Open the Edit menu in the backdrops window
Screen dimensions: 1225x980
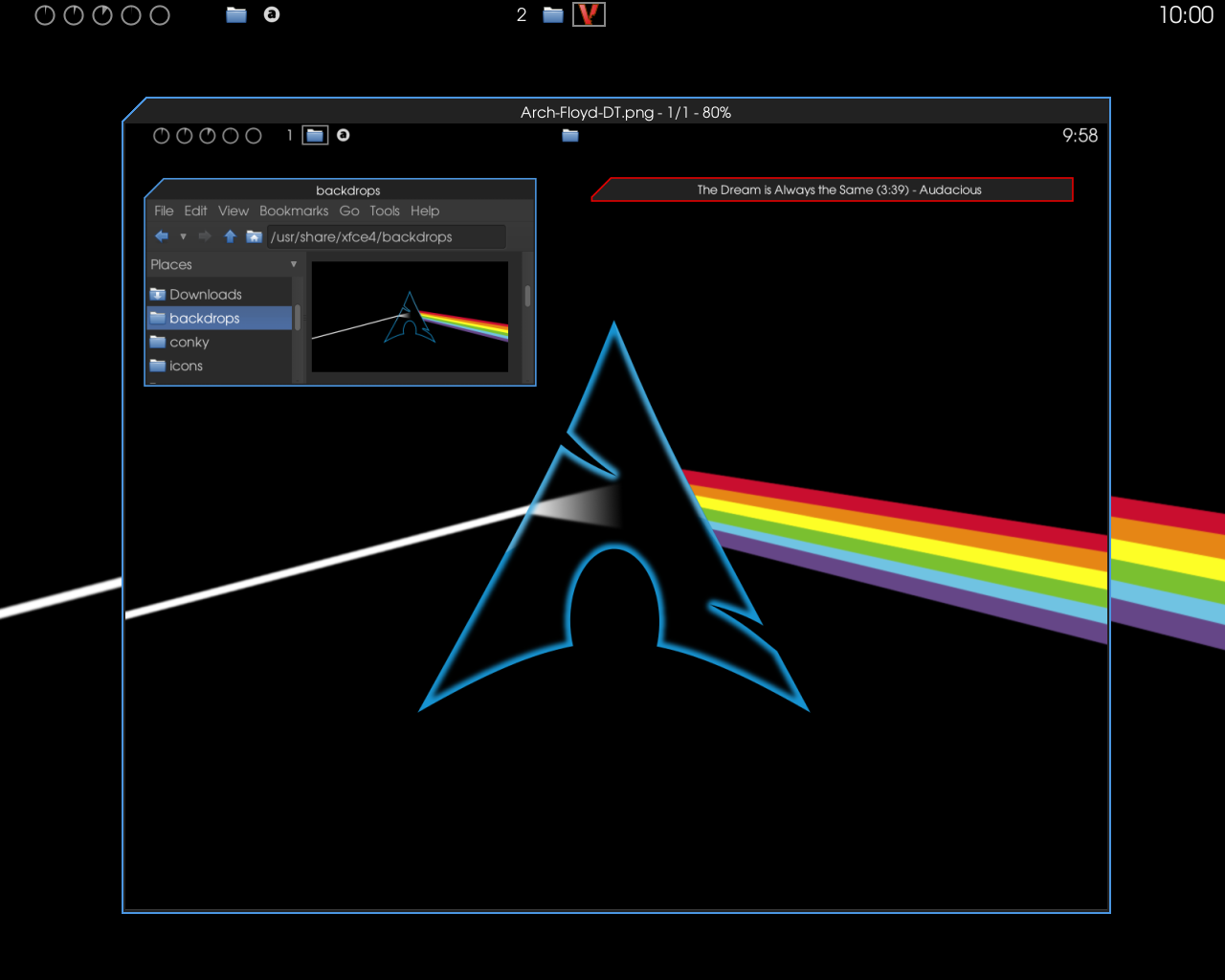195,211
